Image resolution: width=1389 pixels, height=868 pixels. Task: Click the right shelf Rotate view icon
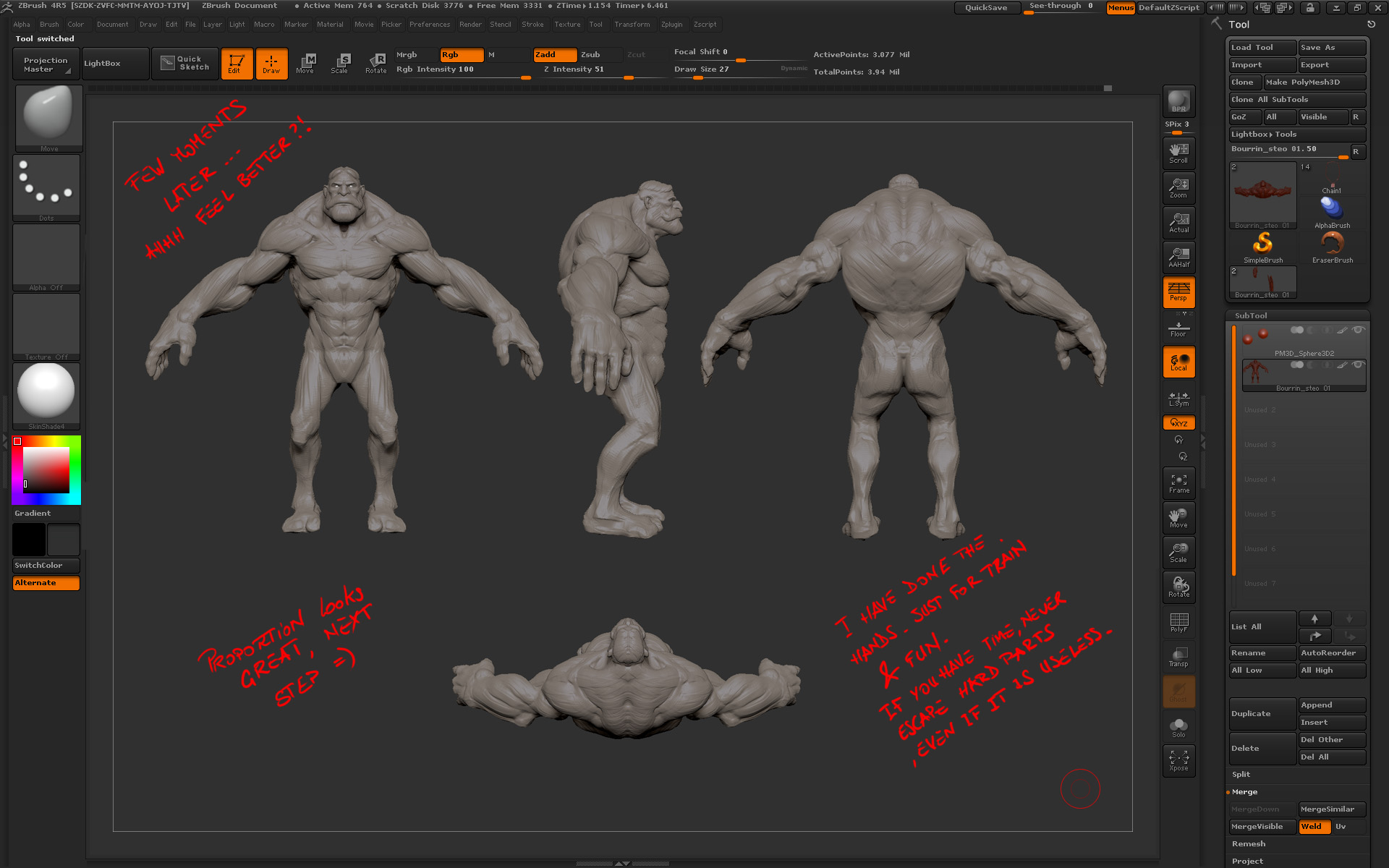1178,587
